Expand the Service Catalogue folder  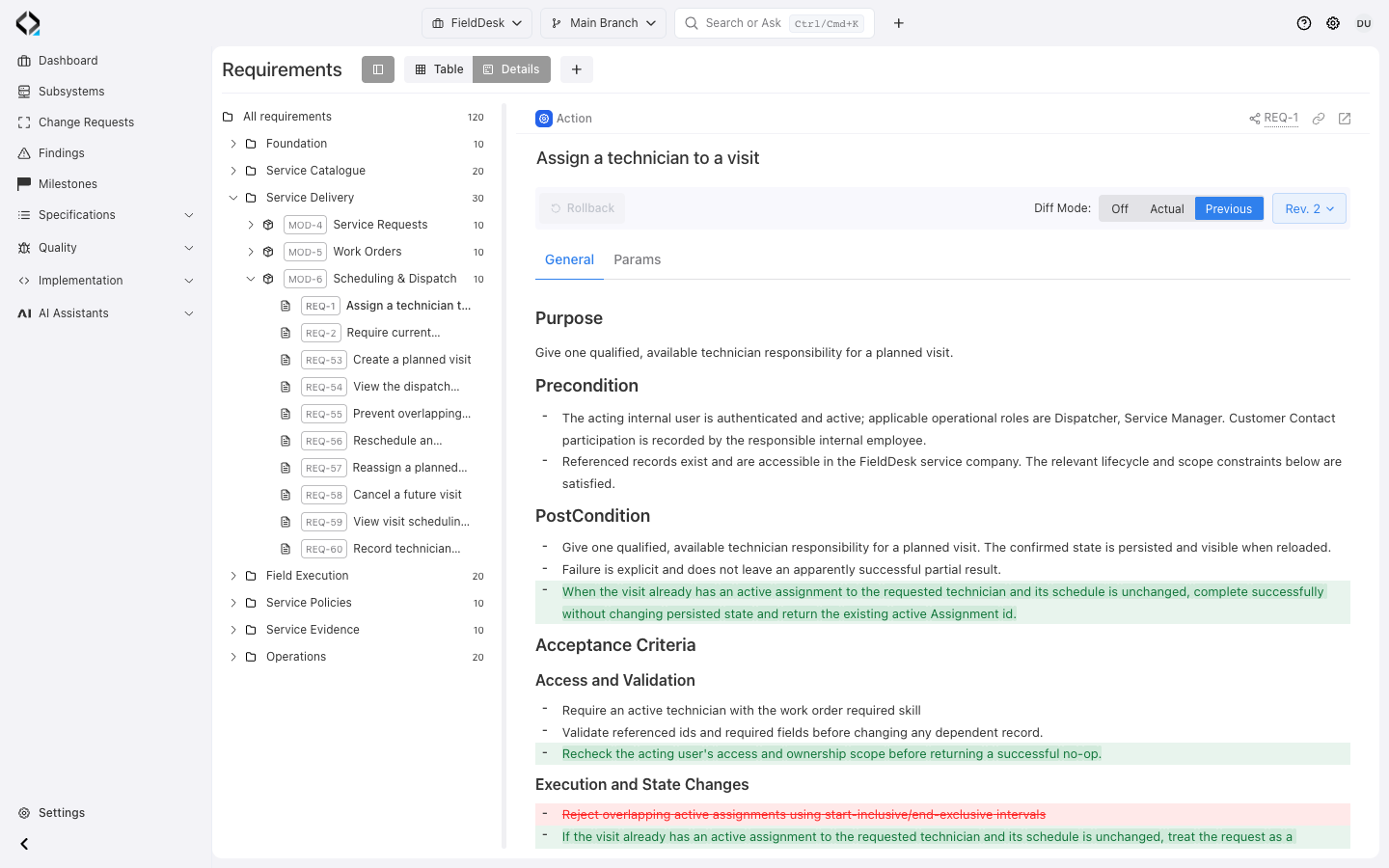(233, 171)
